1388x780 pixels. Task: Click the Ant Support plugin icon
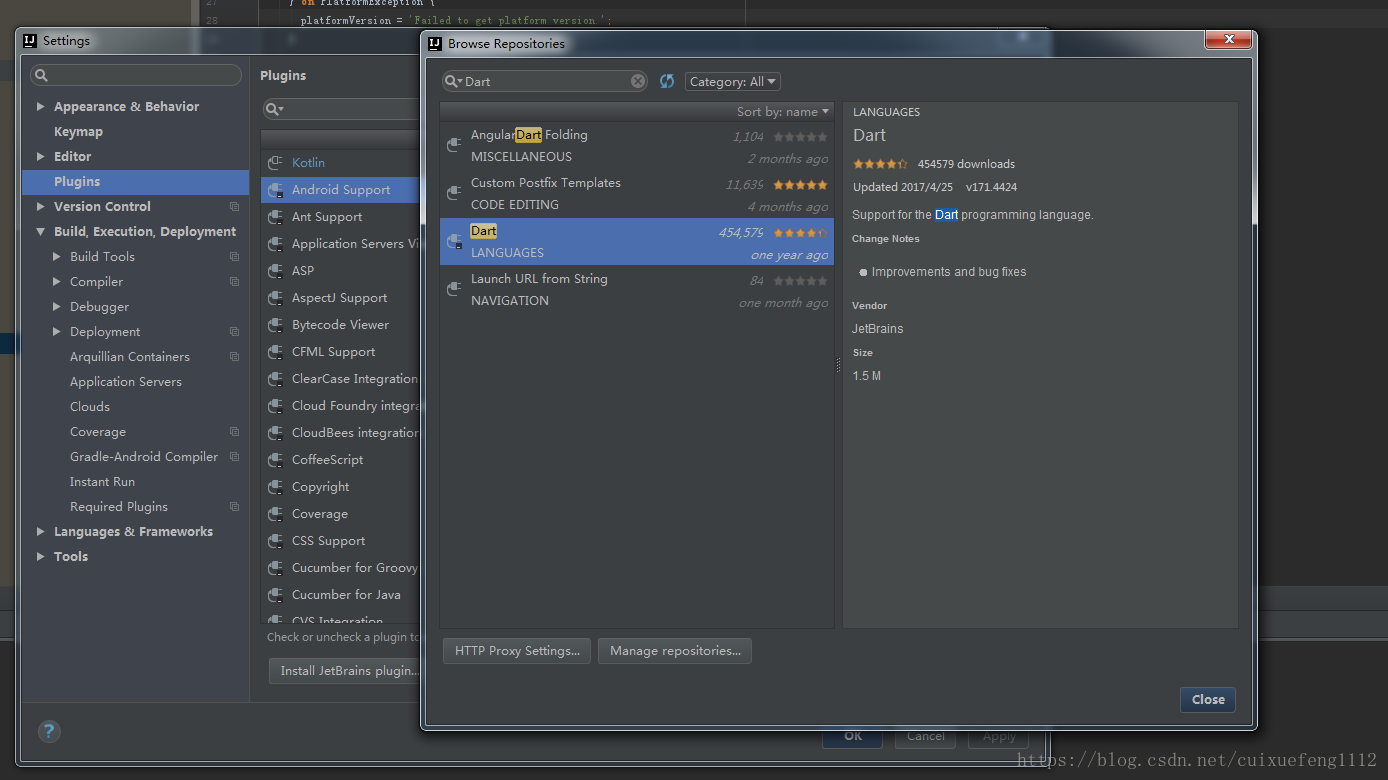click(275, 217)
